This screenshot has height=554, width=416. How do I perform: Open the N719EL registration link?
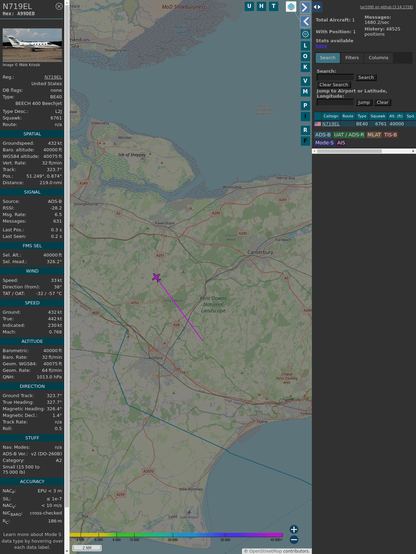tap(53, 77)
